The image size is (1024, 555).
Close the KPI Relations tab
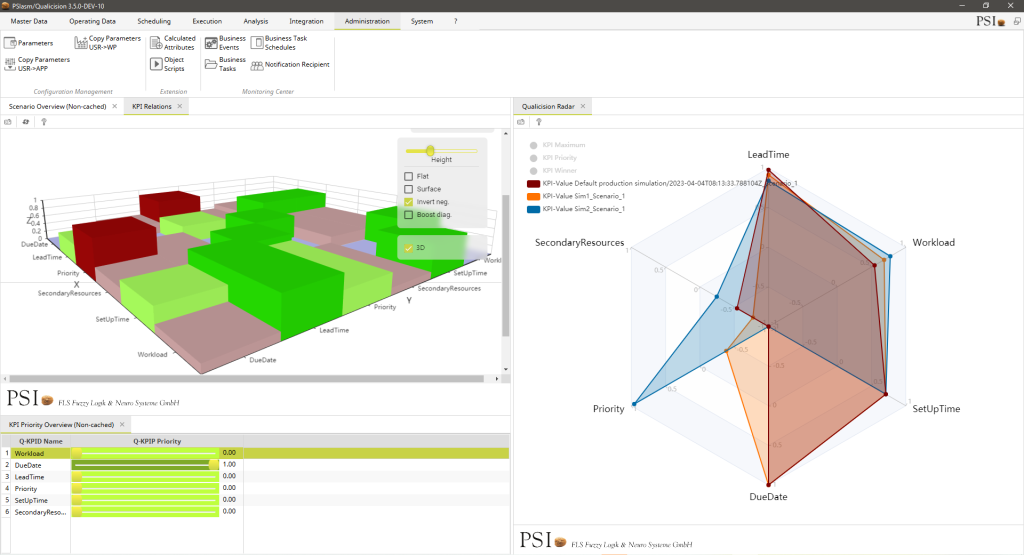(x=180, y=106)
